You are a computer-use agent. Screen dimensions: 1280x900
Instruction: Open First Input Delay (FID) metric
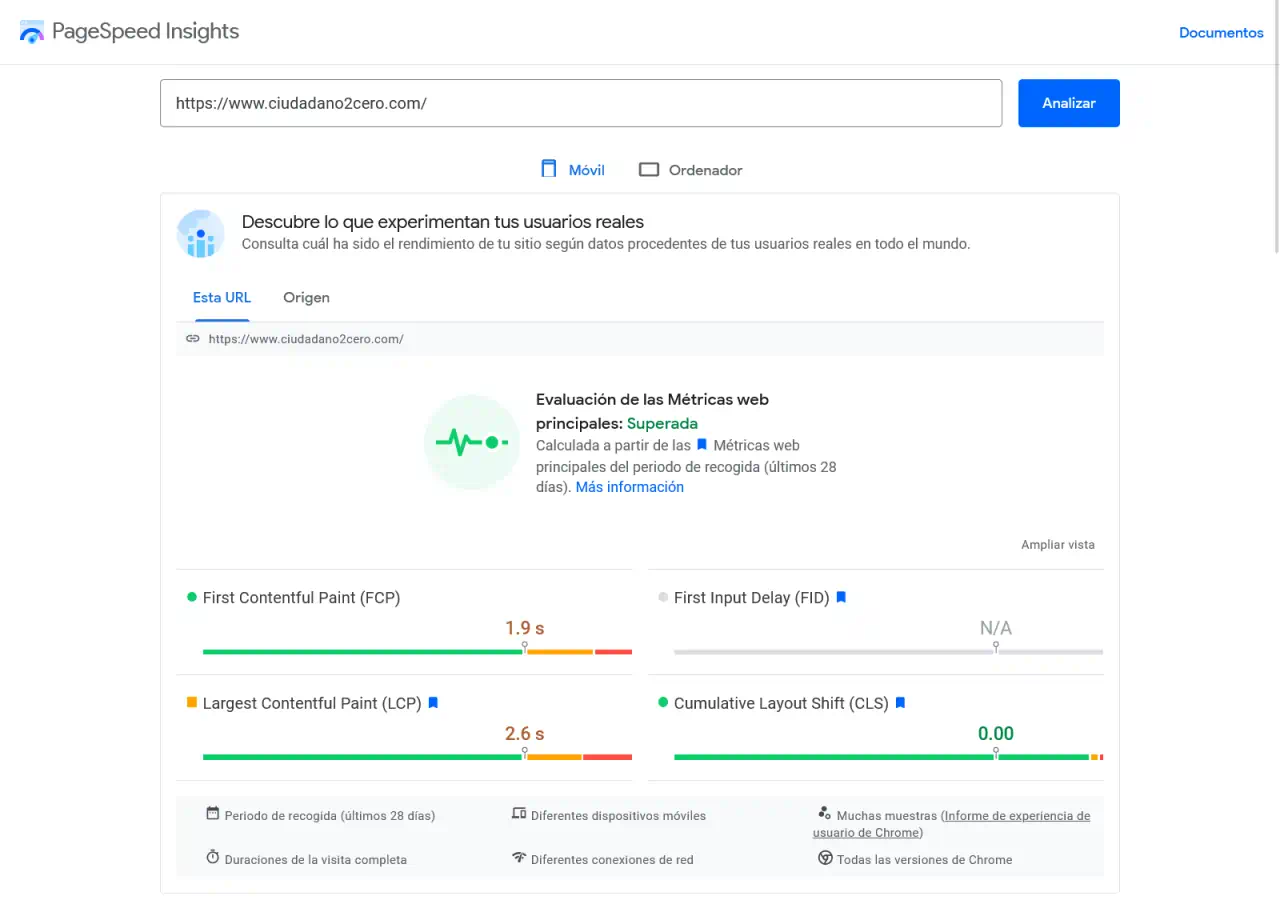click(x=752, y=598)
